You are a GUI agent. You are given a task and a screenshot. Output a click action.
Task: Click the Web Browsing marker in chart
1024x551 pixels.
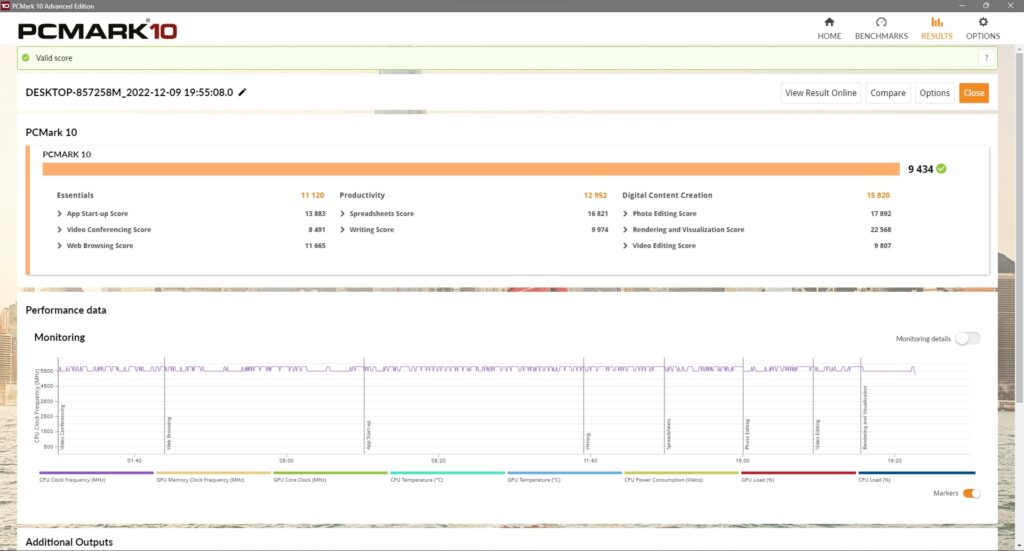click(166, 430)
